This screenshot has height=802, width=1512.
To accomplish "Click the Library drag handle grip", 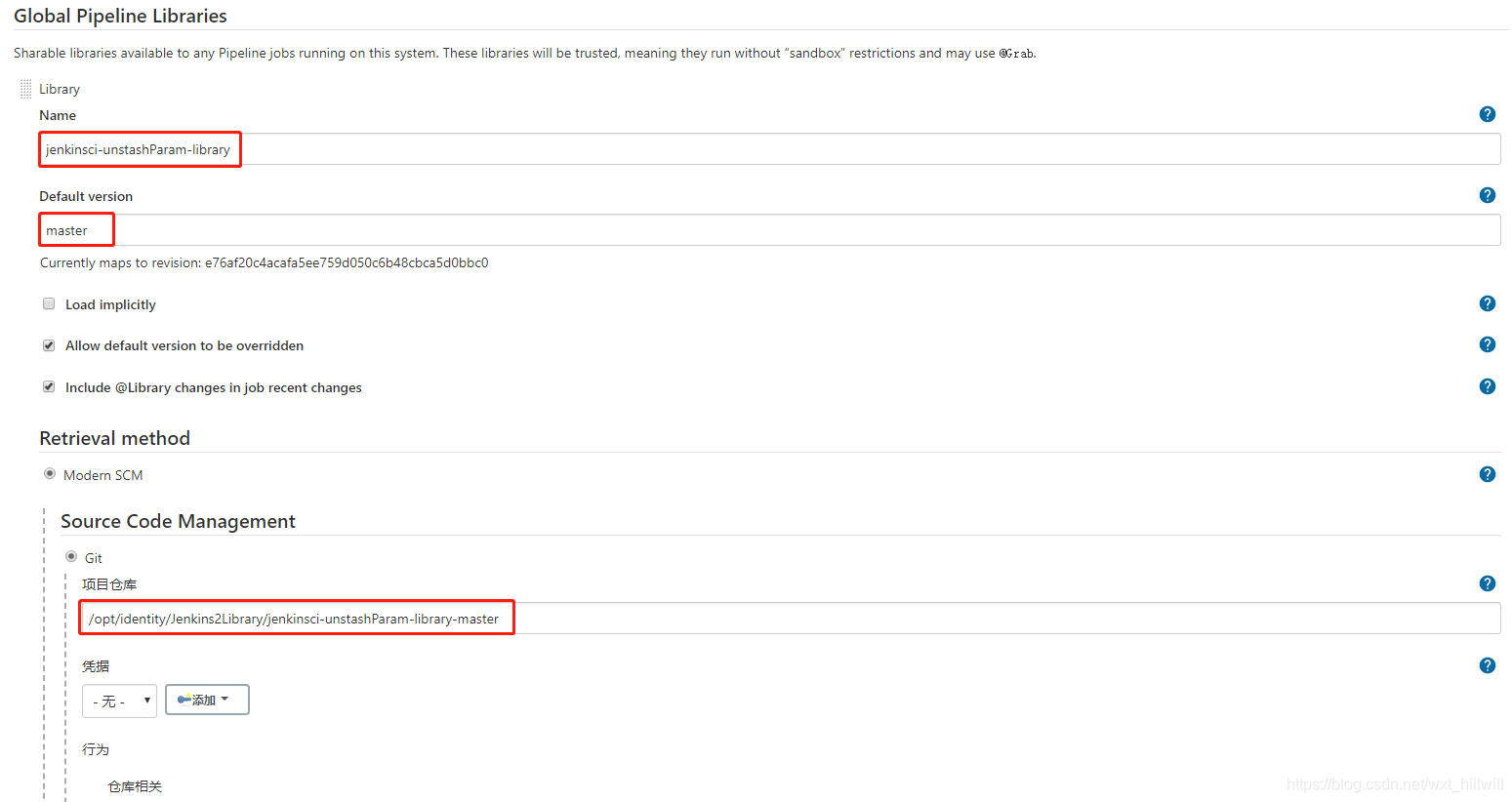I will [x=25, y=88].
